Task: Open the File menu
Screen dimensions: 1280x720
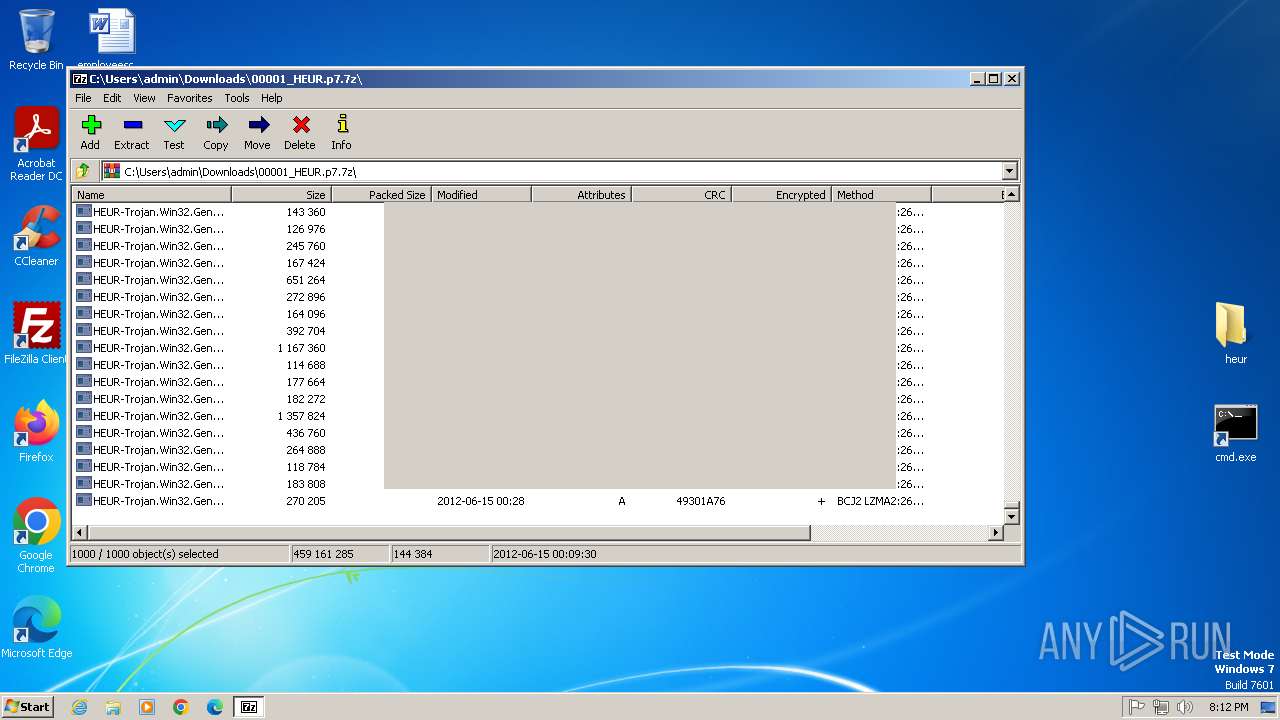Action: click(83, 98)
